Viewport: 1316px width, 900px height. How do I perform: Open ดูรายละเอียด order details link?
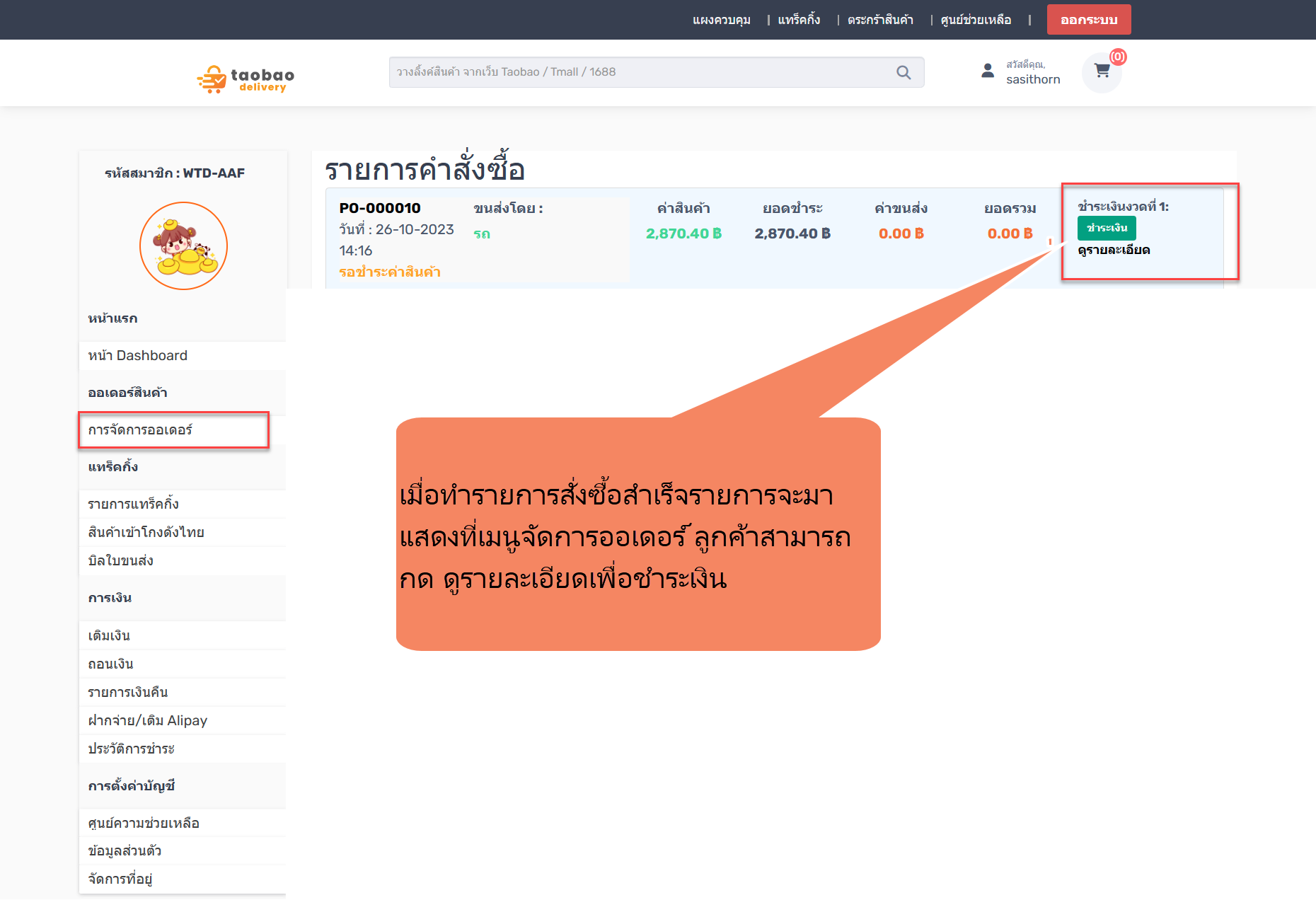[1114, 250]
